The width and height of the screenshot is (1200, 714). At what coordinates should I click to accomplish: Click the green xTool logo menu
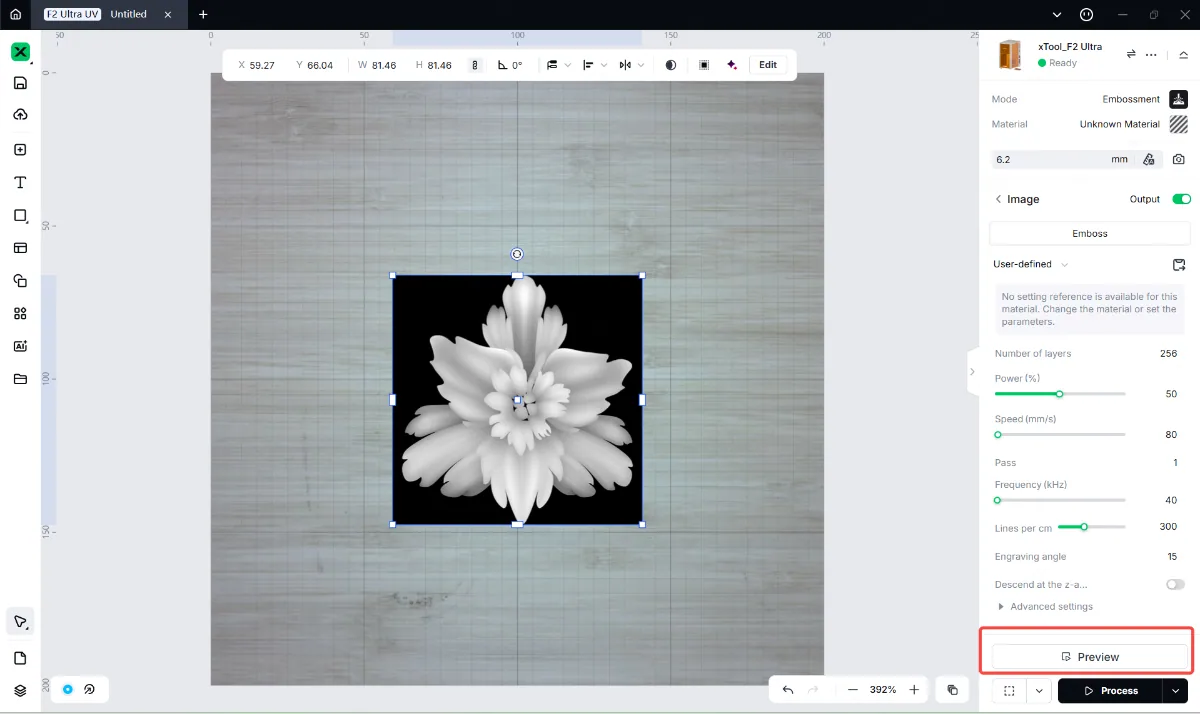(20, 52)
